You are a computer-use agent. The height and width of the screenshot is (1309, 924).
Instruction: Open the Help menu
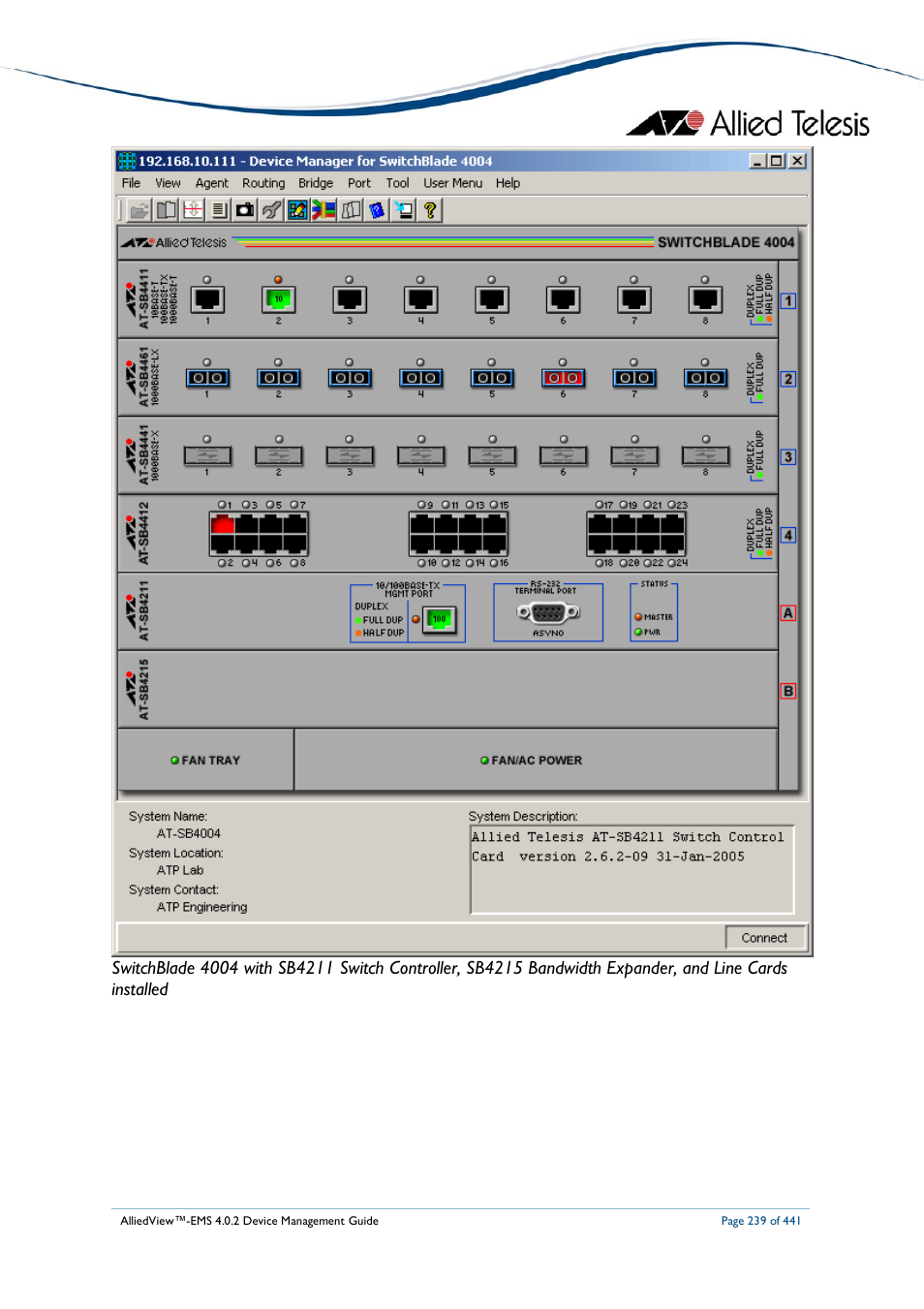pos(508,183)
